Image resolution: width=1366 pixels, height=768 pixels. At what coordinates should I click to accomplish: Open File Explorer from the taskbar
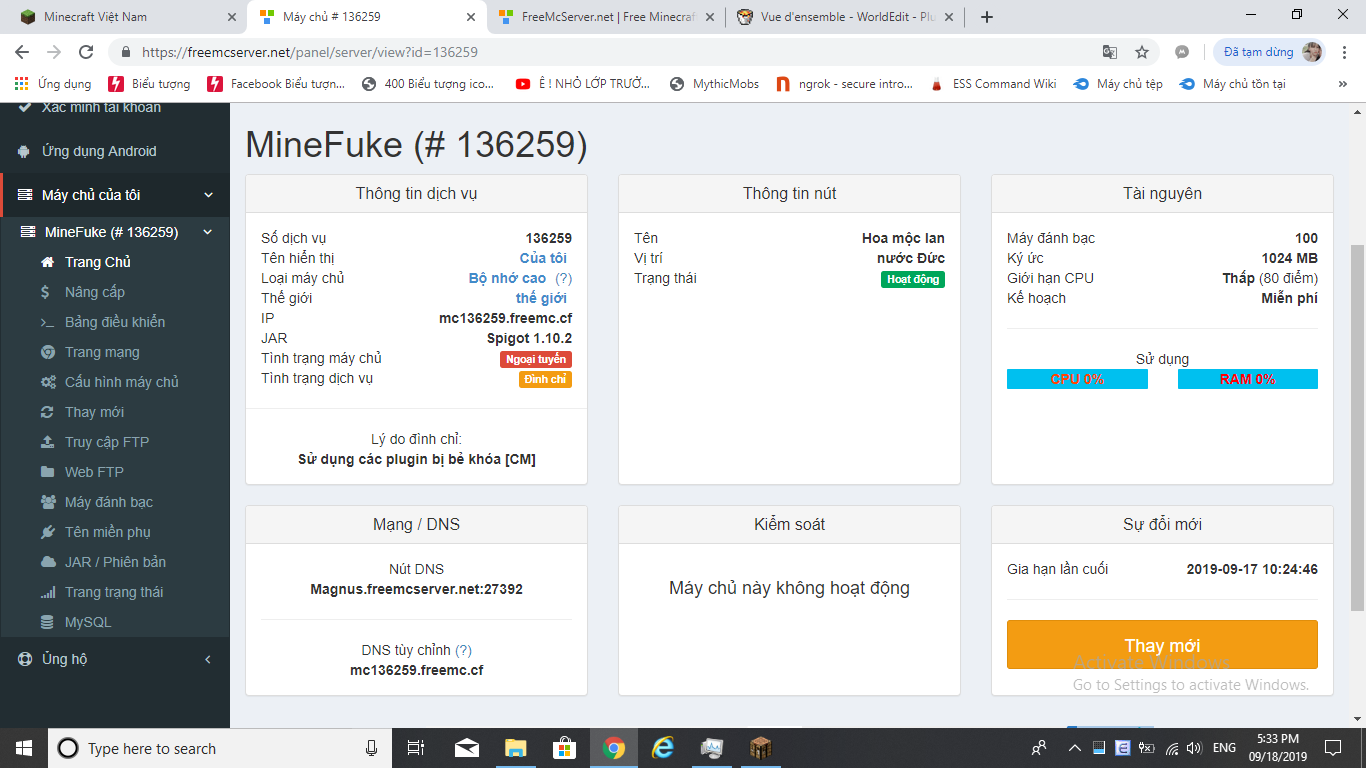pos(515,748)
